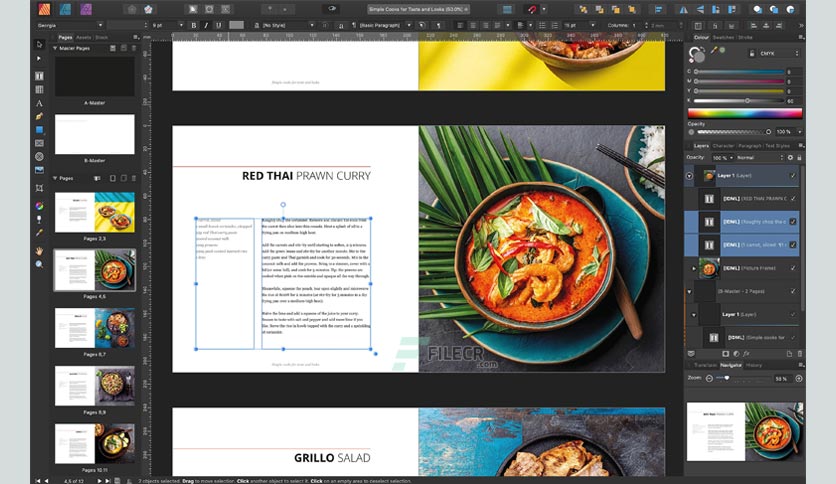Switch to the Character tab

point(724,146)
